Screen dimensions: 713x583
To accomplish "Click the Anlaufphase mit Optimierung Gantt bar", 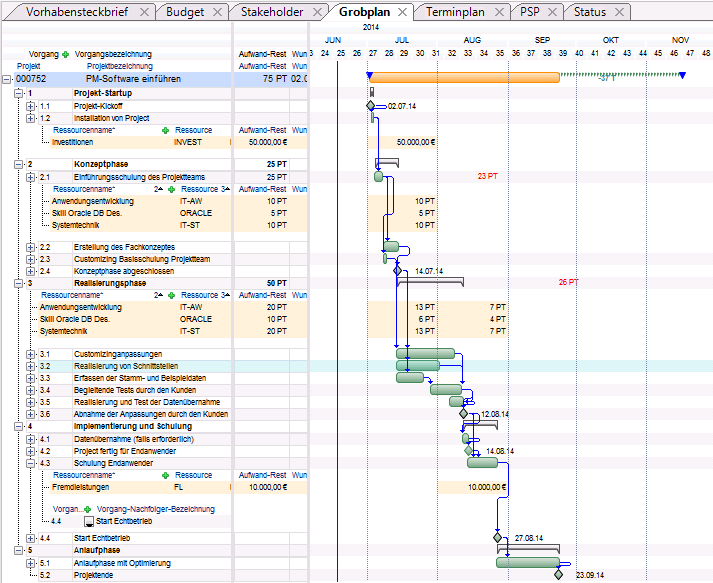I will (527, 562).
